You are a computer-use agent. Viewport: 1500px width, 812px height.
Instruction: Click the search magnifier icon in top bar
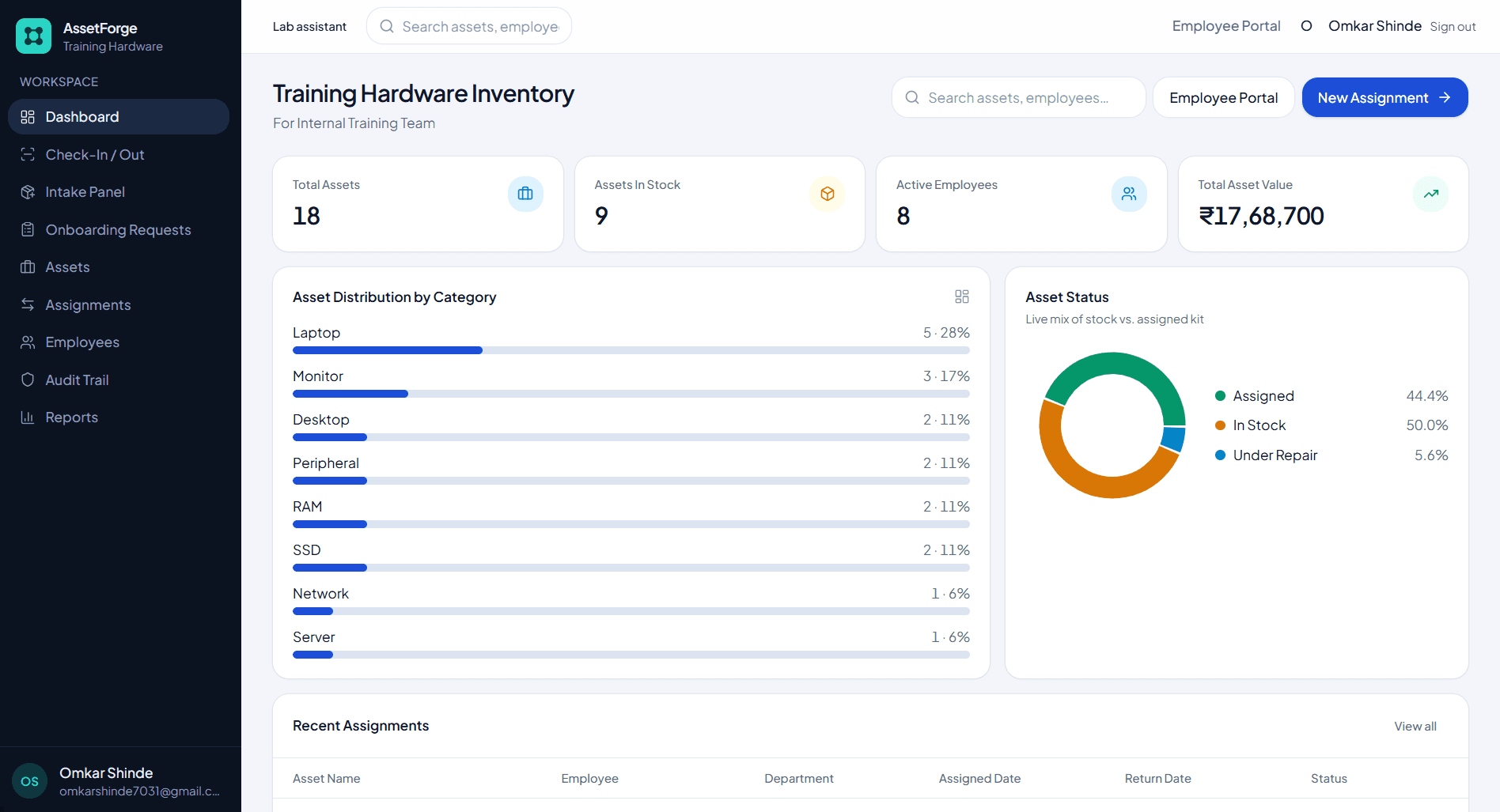click(387, 26)
